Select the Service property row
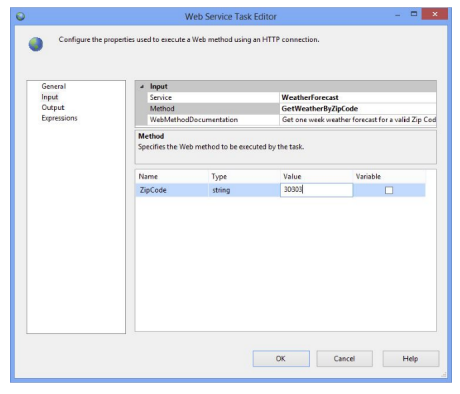 [x=292, y=98]
